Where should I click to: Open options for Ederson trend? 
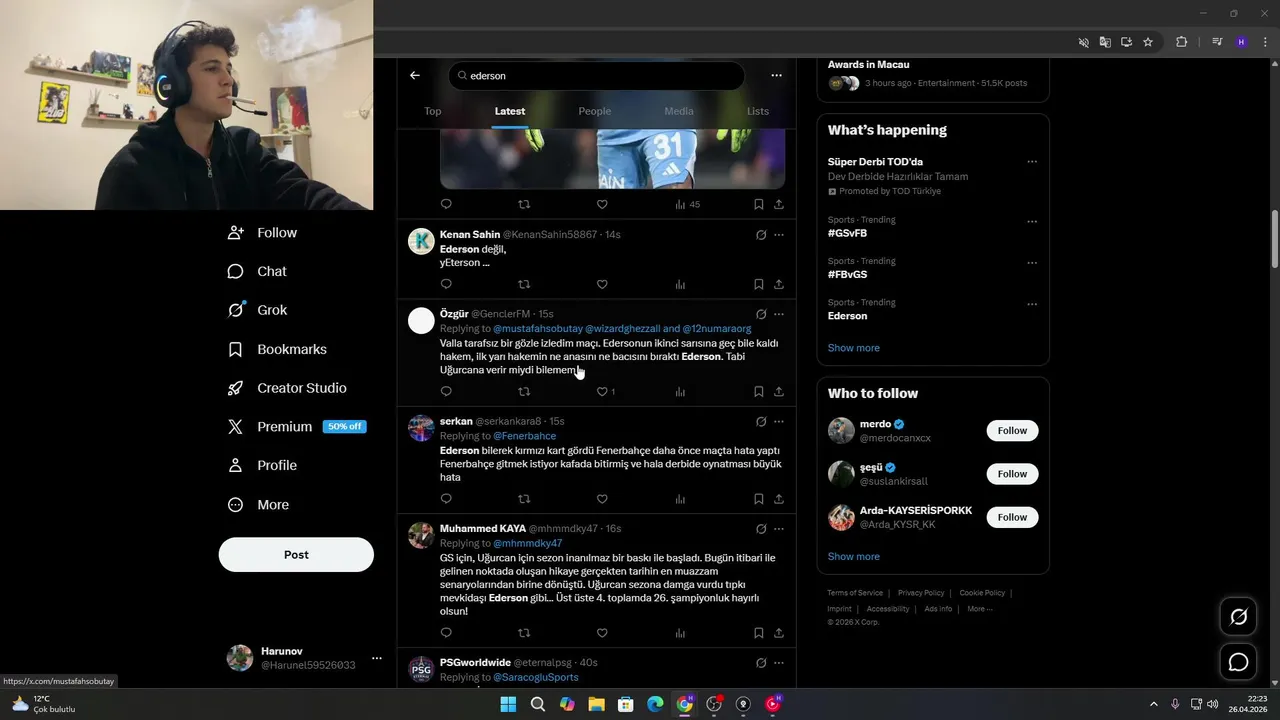tap(1032, 304)
